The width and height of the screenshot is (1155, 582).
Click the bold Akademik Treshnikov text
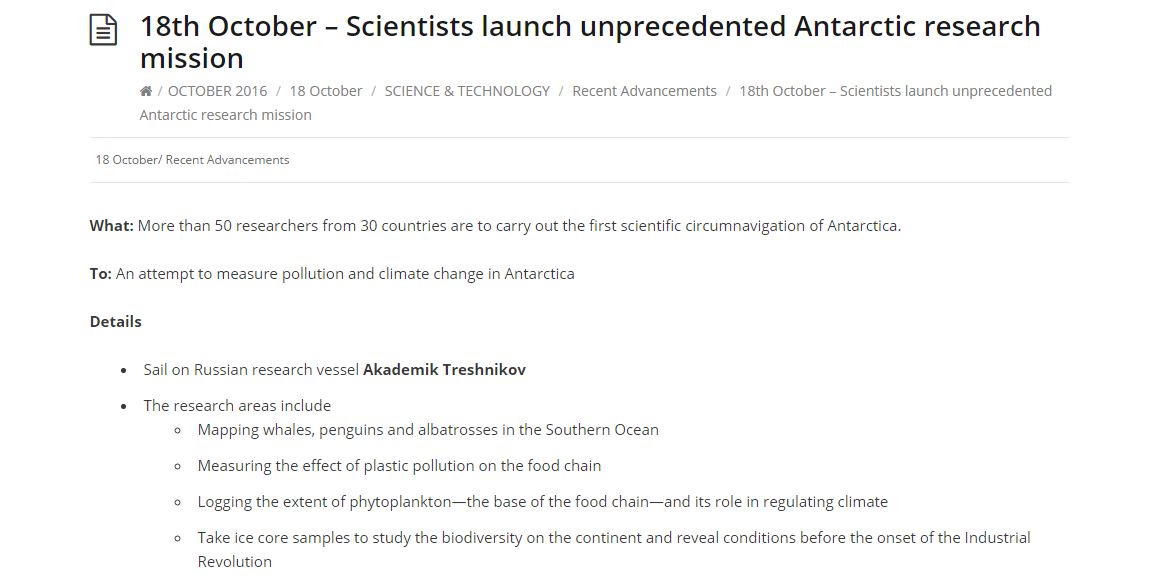(x=444, y=370)
